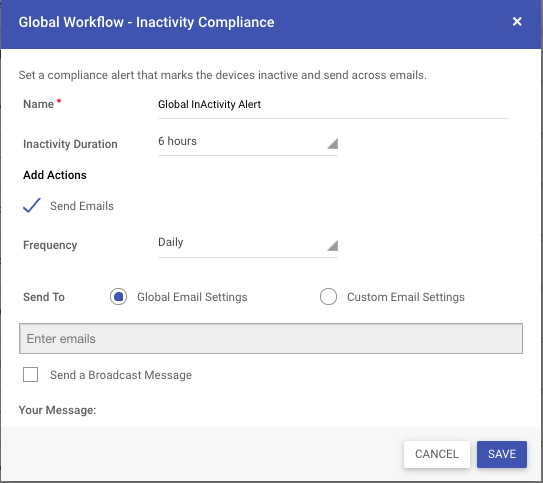The height and width of the screenshot is (483, 543).
Task: Select the Custom Email Settings radio button
Action: tap(328, 297)
